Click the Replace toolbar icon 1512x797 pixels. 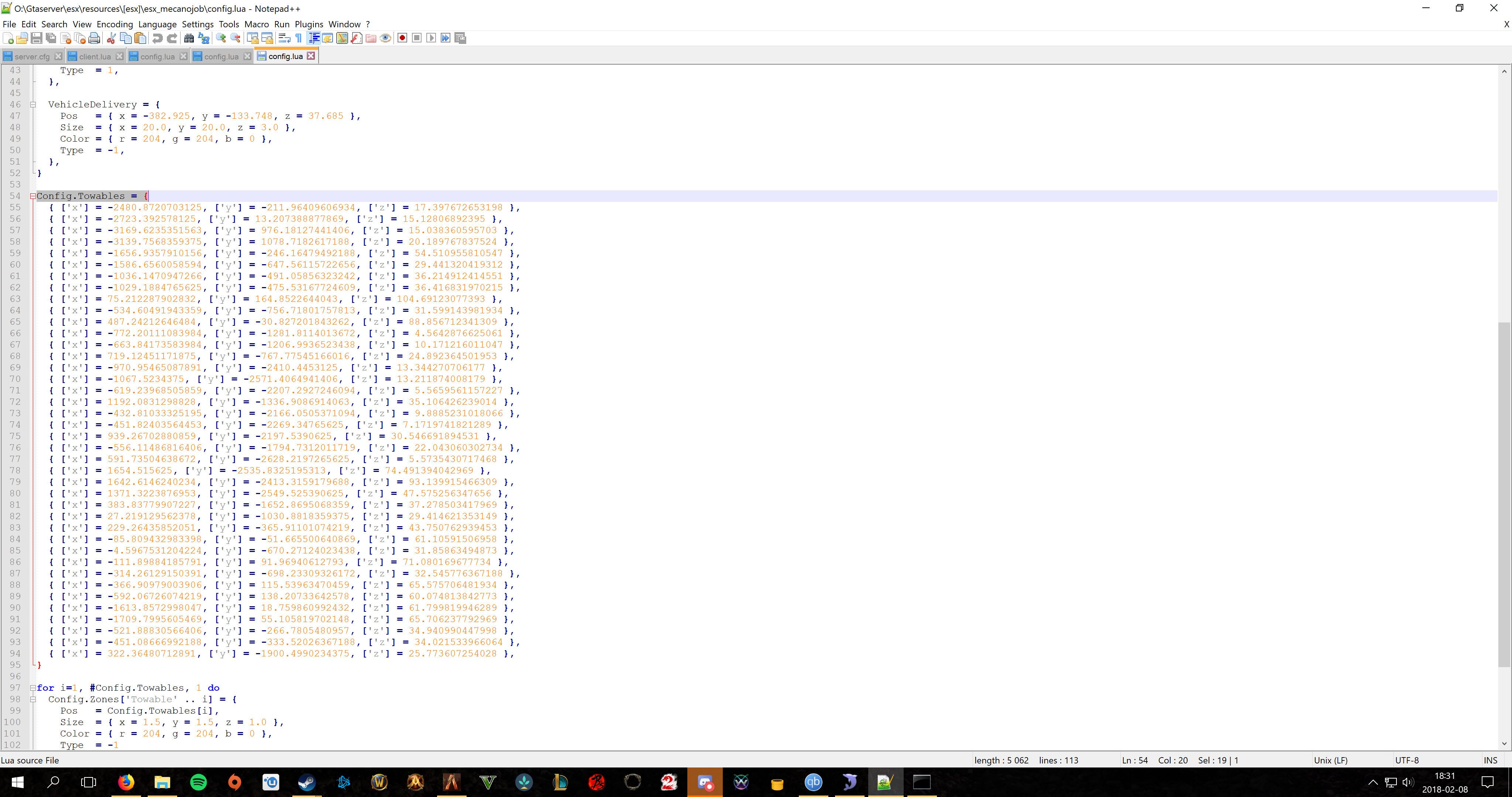pyautogui.click(x=204, y=38)
